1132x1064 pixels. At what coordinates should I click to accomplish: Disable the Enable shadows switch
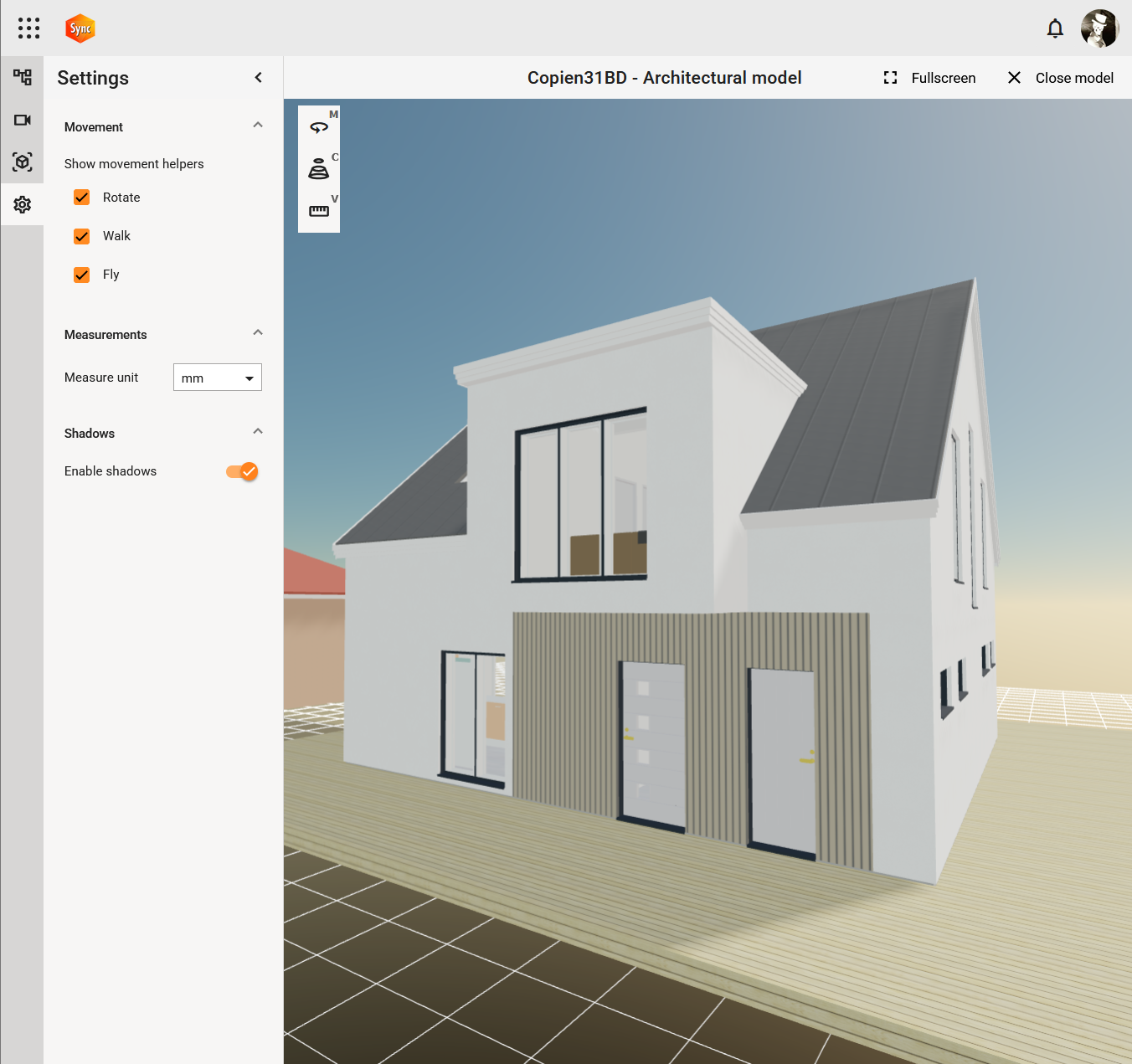coord(242,471)
